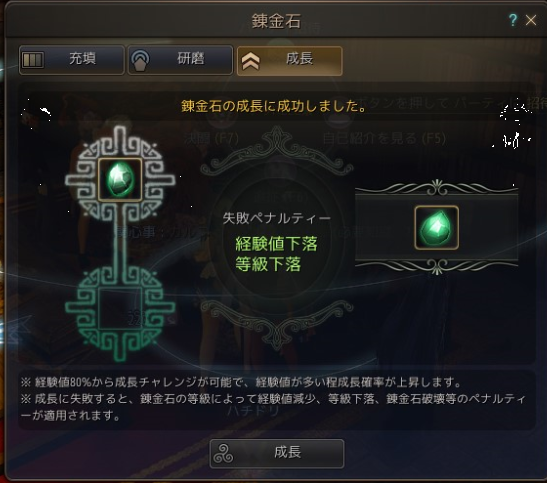
Task: Select the green alchemy stone in top slot
Action: pyautogui.click(x=120, y=180)
